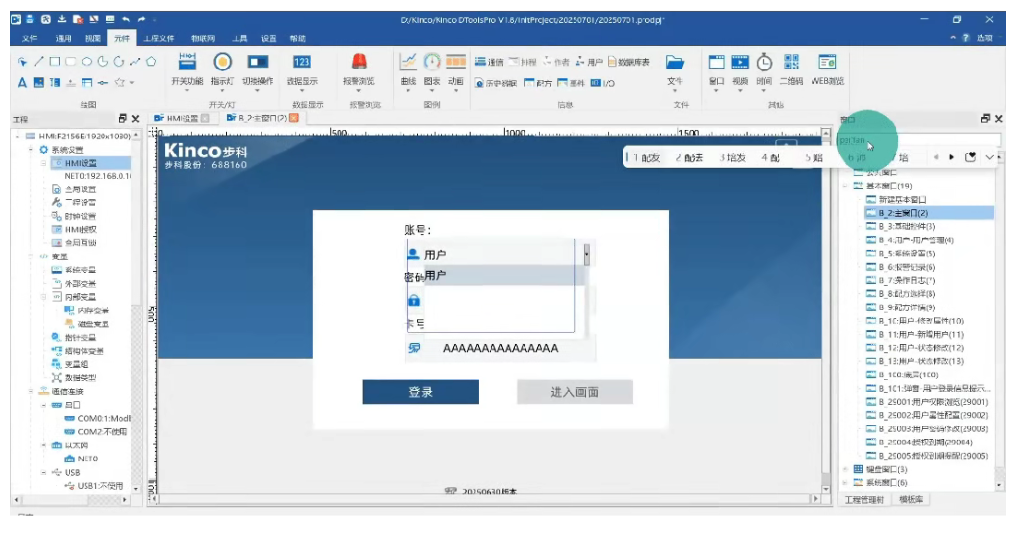Viewport: 1017px width, 535px height.
Task: Pick the text tool (A) in drawing group
Action: click(23, 82)
